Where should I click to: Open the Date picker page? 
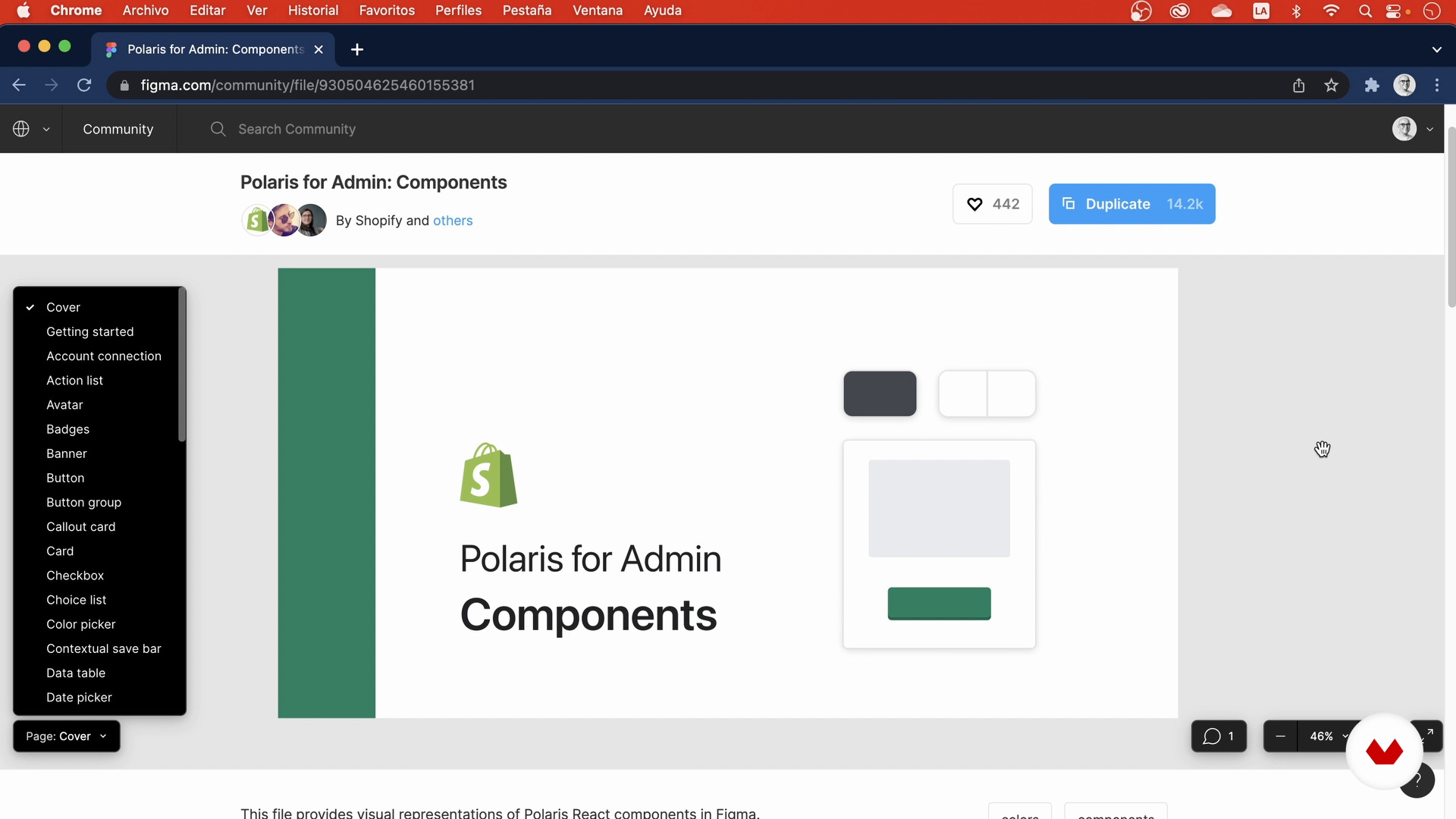pos(79,697)
